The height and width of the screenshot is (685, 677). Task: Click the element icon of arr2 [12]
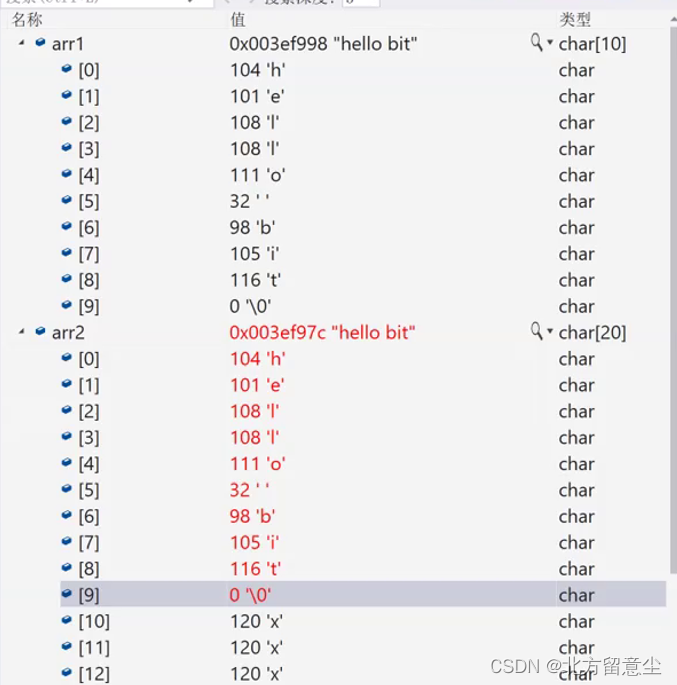point(67,673)
